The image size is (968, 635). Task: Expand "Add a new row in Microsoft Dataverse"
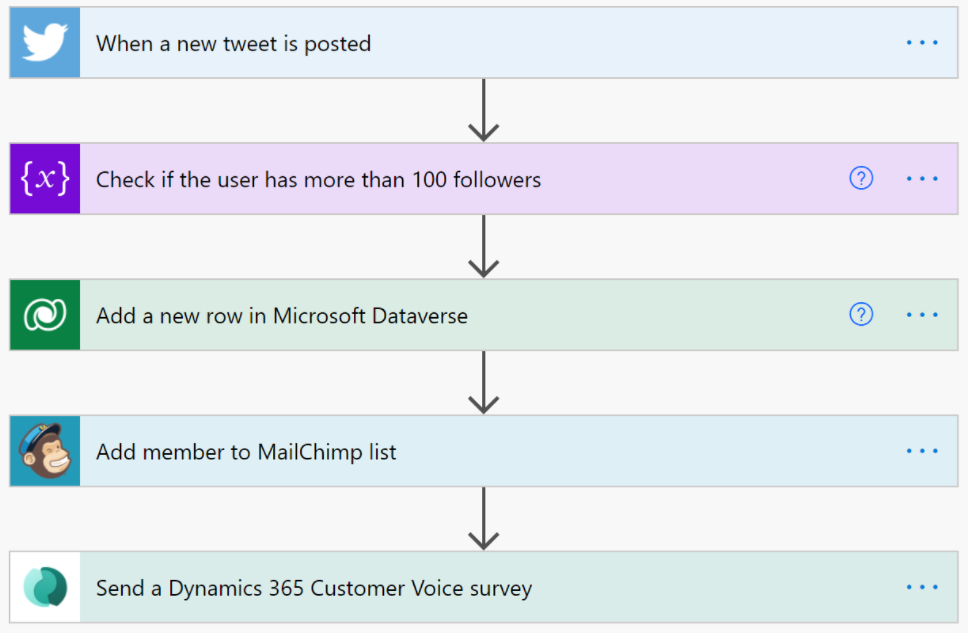(281, 315)
